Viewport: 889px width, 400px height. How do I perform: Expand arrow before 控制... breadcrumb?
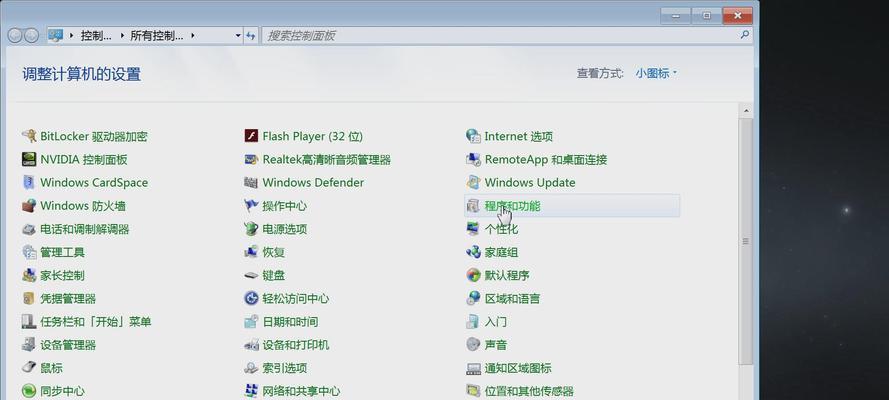71,36
